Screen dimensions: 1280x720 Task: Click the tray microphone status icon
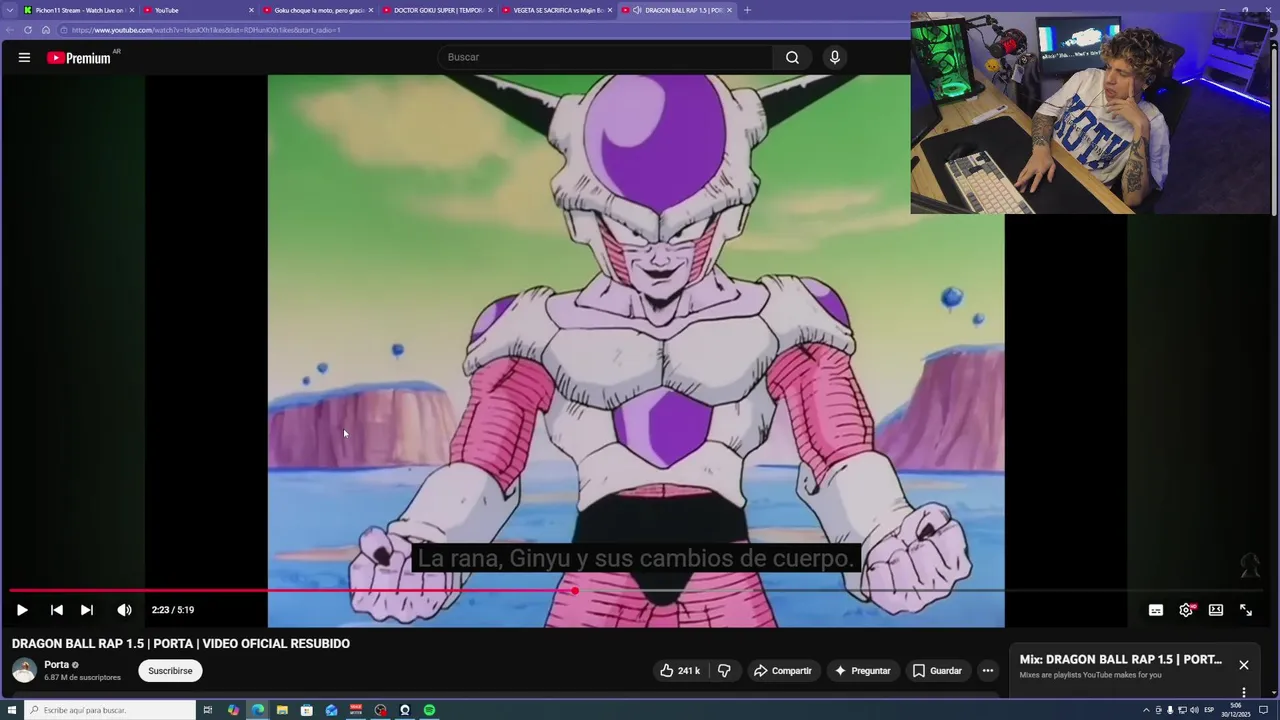tap(1170, 710)
